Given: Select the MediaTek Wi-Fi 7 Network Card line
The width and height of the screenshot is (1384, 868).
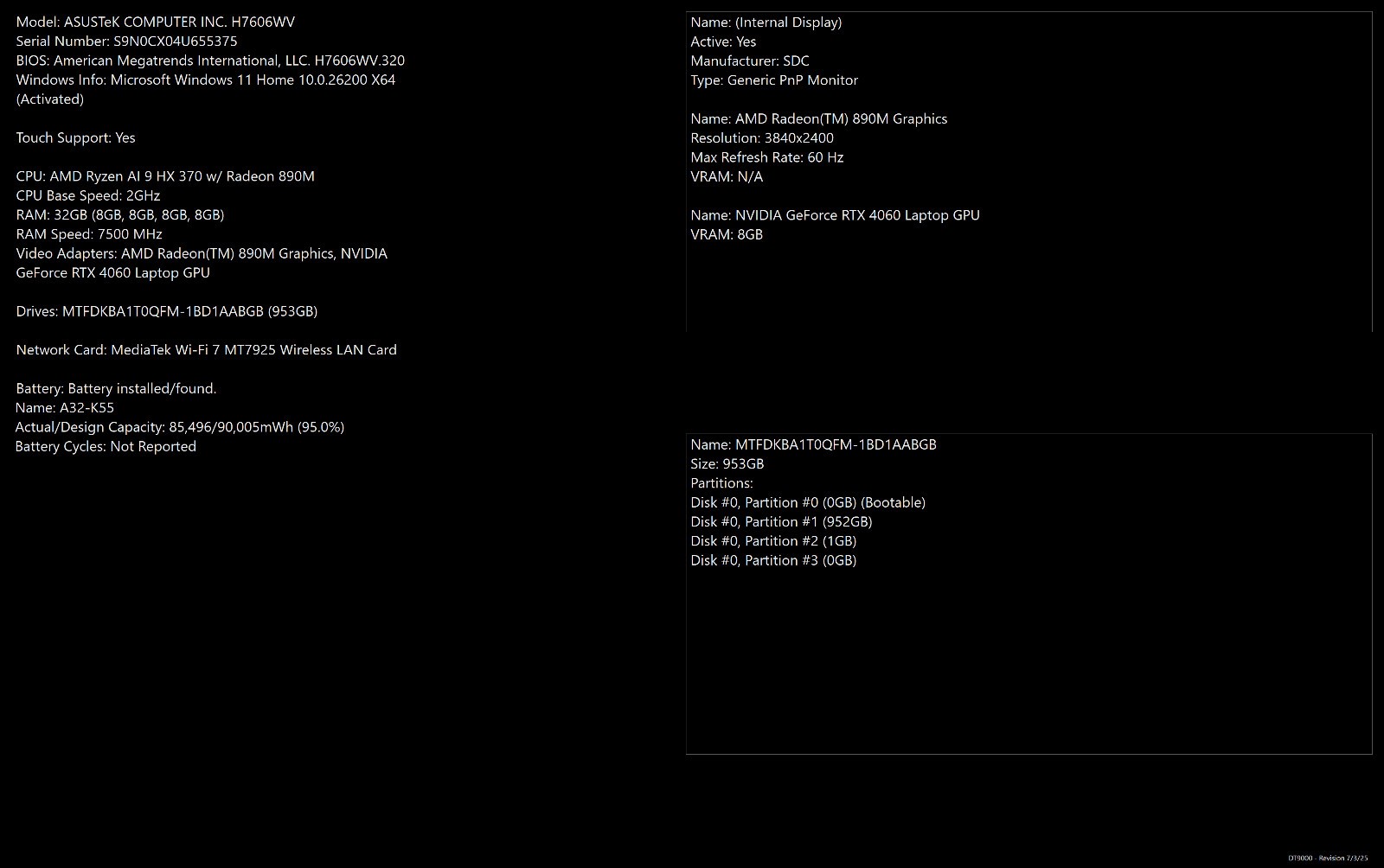Looking at the screenshot, I should (x=206, y=350).
